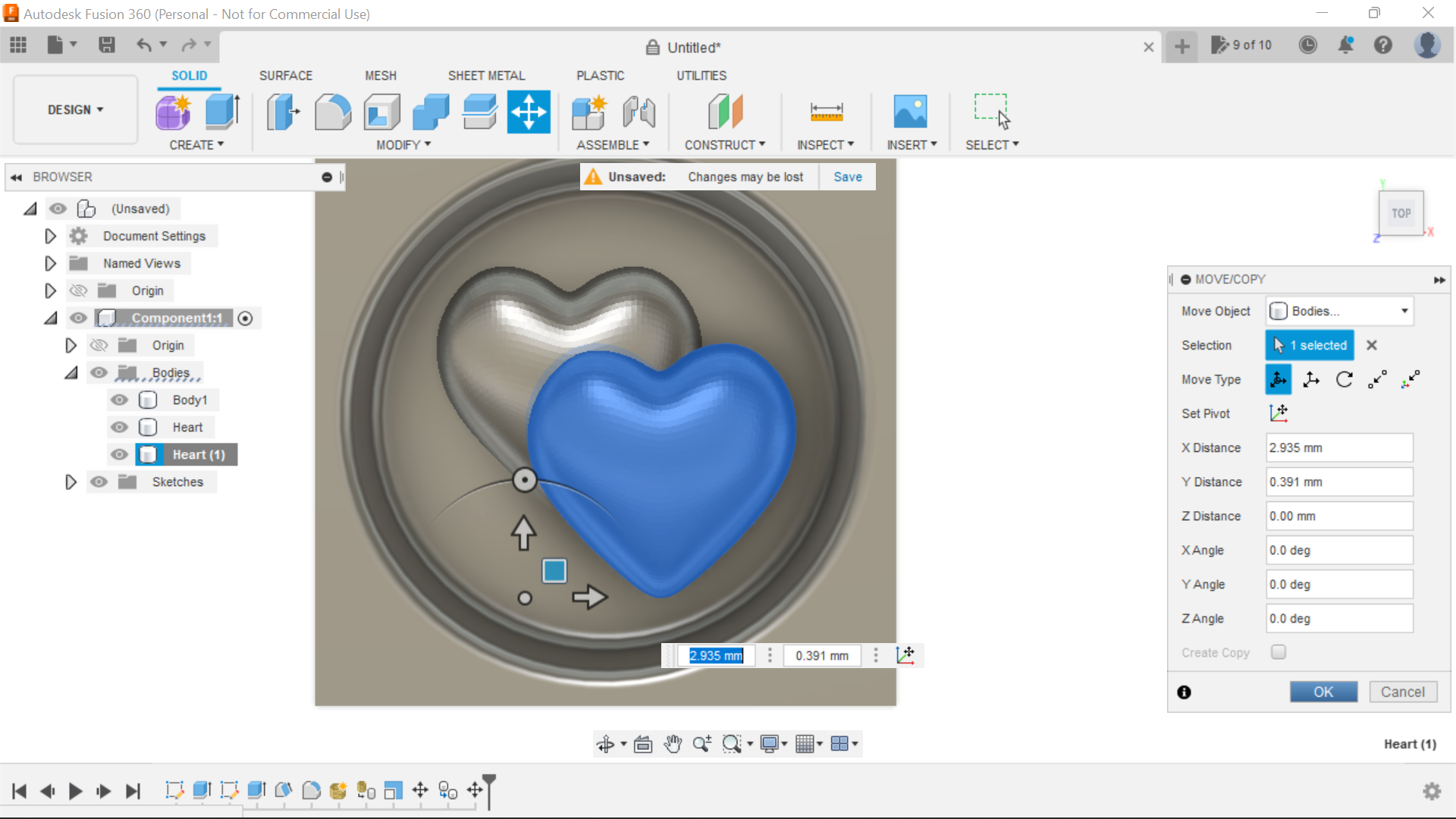Switch to the SHEET METAL tab

point(486,75)
